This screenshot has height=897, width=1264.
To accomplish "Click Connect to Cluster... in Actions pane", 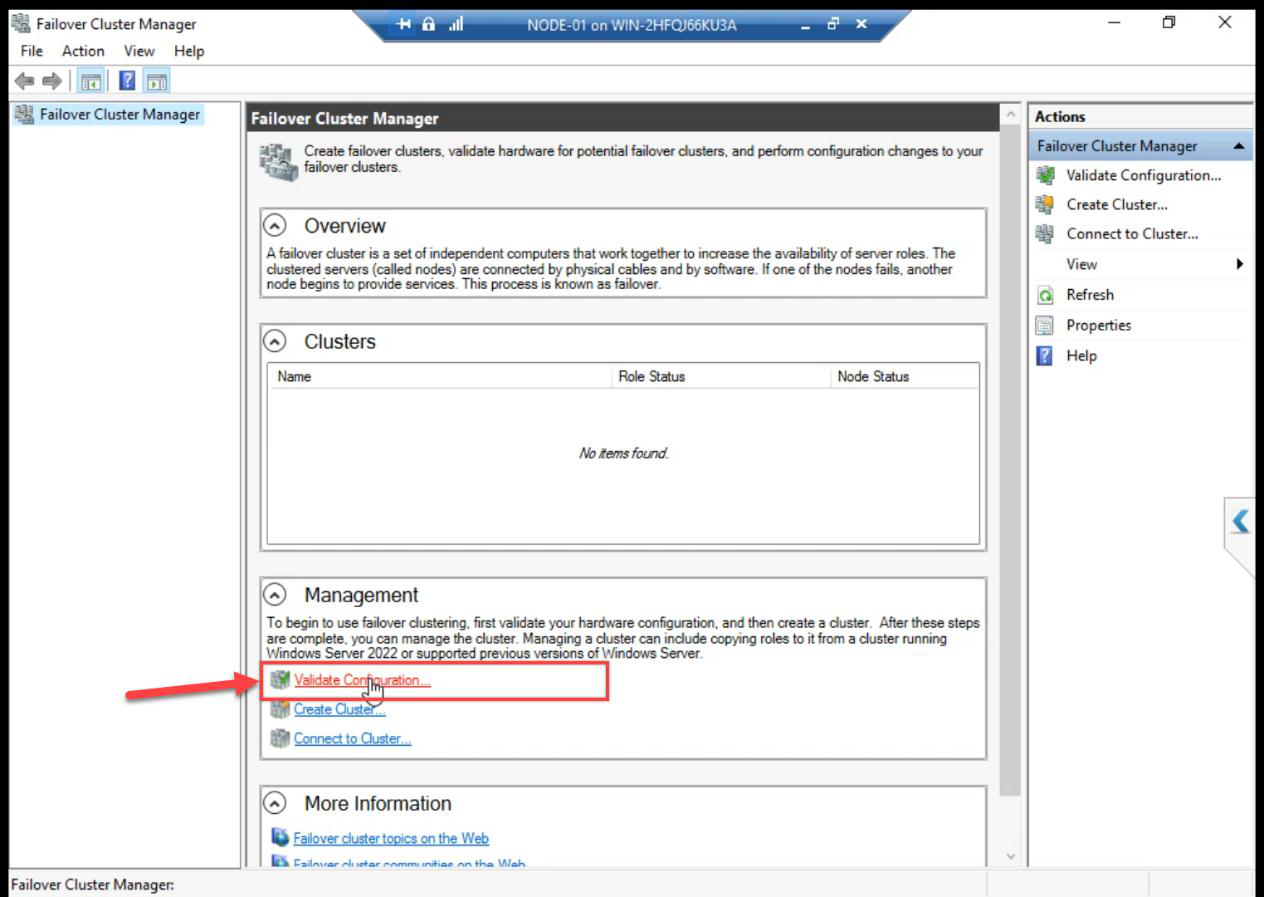I will click(1132, 234).
